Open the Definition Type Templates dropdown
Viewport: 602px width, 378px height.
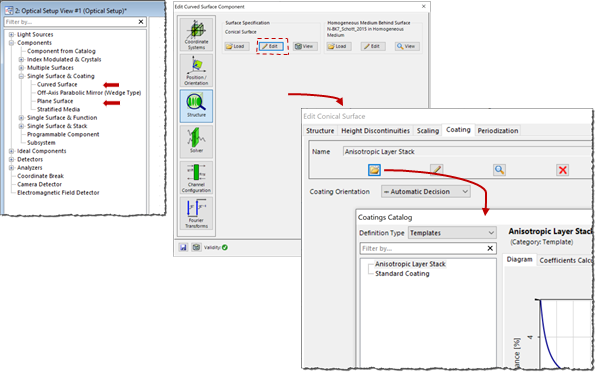pyautogui.click(x=452, y=233)
